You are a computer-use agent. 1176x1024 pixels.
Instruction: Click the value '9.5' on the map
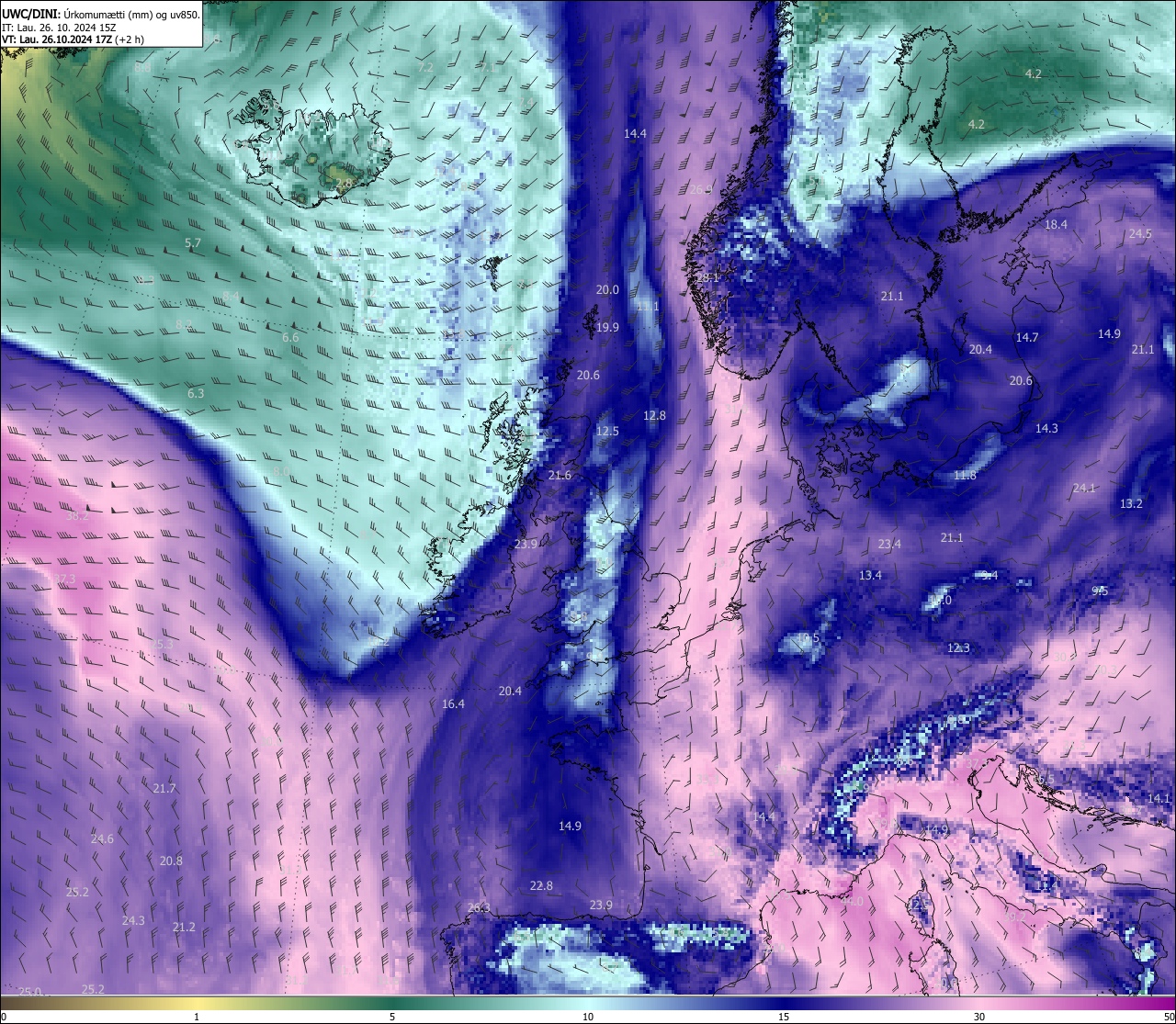(1100, 591)
